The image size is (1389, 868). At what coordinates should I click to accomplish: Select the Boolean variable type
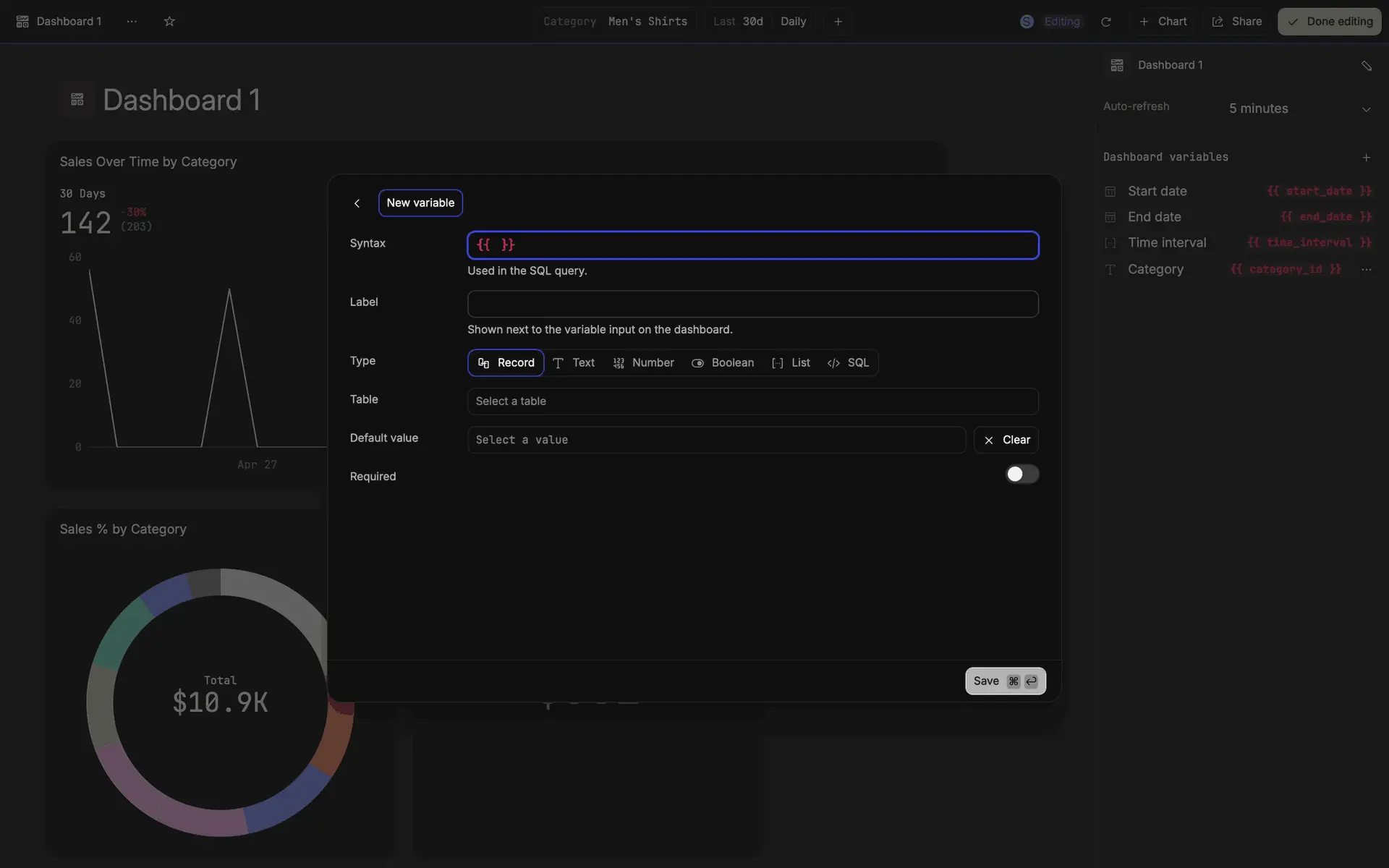coord(723,363)
